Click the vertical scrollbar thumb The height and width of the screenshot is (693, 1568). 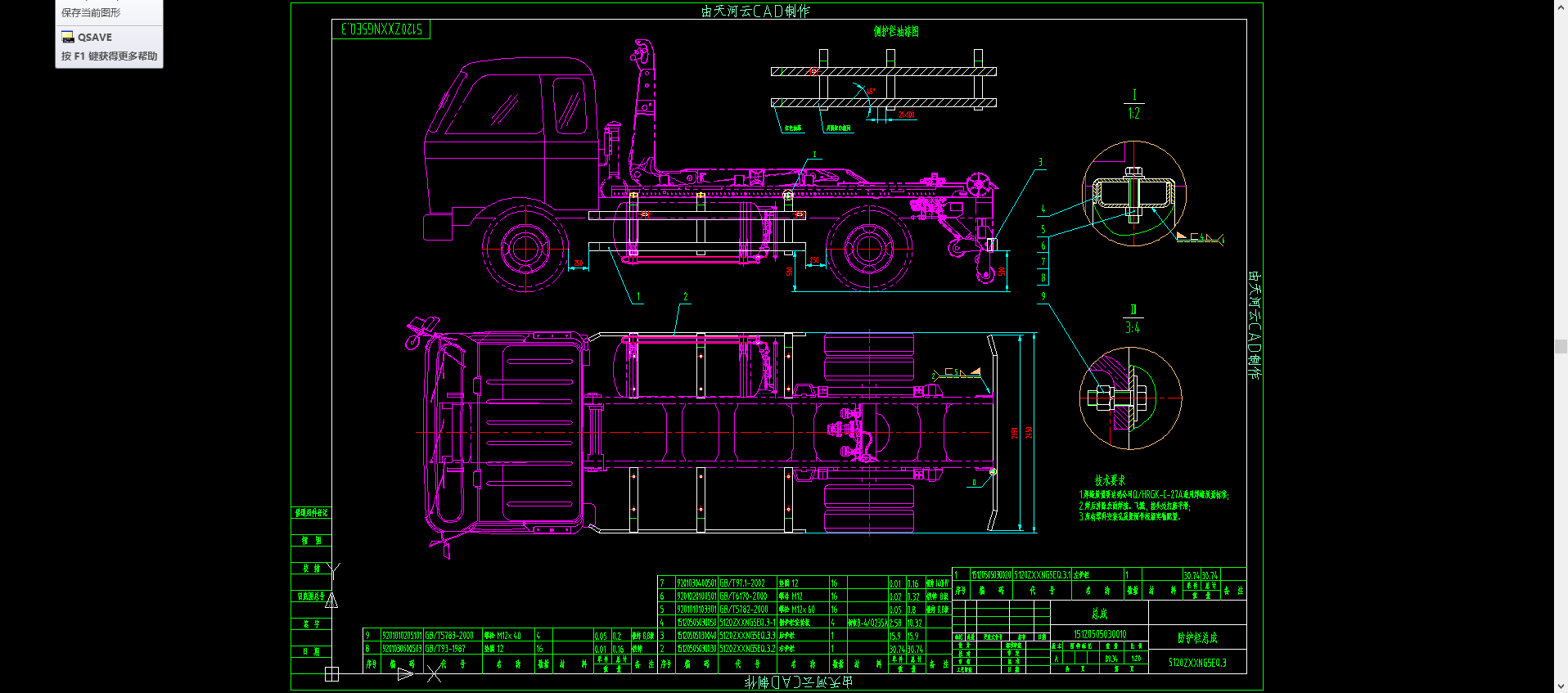click(x=1561, y=346)
